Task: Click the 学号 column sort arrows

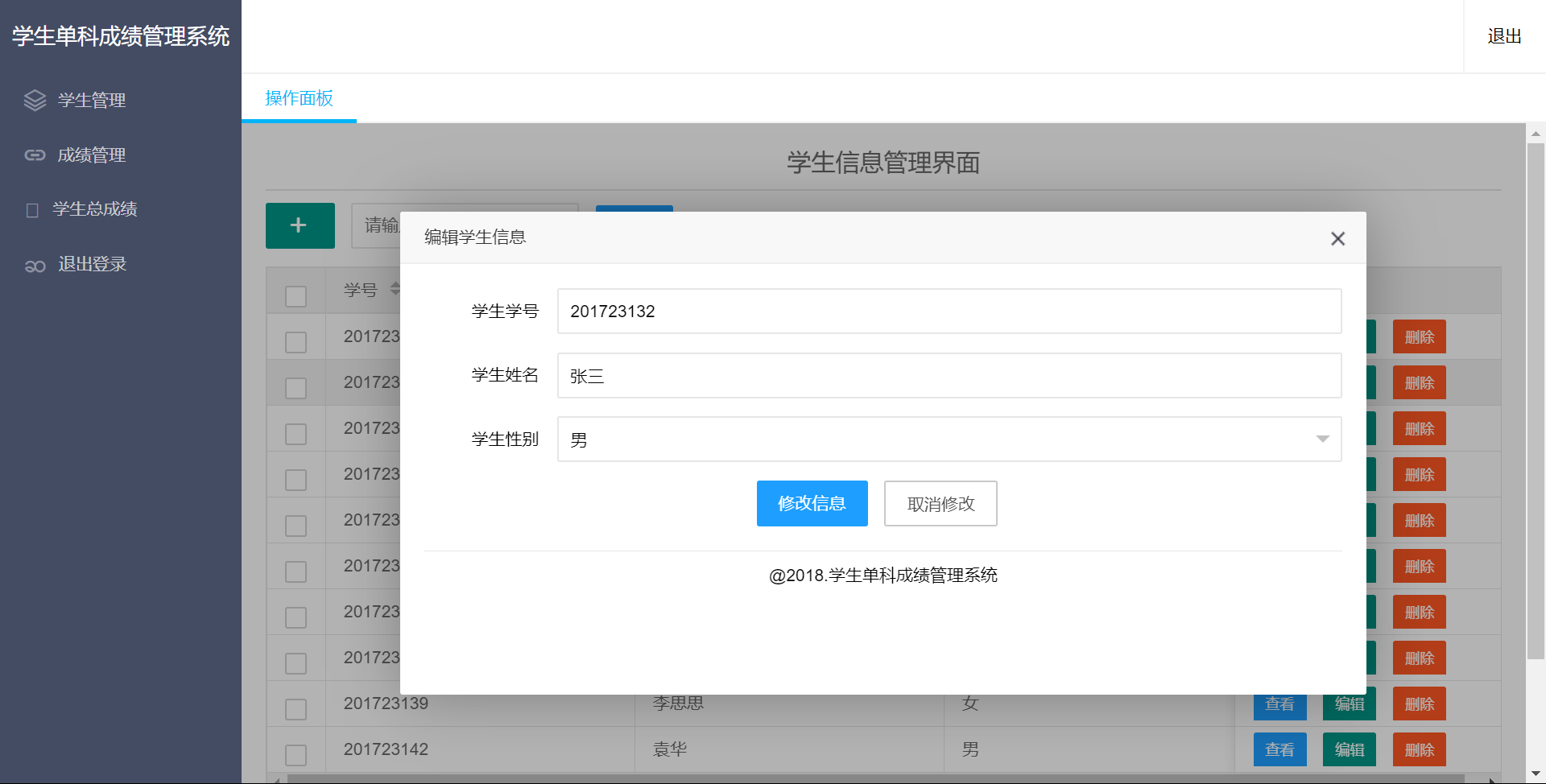Action: (x=395, y=289)
